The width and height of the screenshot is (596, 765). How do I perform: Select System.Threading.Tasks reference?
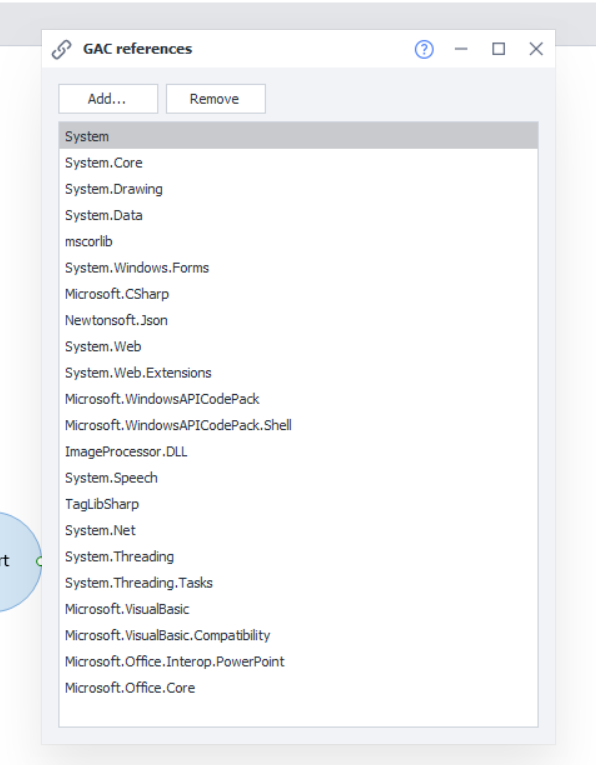(x=298, y=583)
